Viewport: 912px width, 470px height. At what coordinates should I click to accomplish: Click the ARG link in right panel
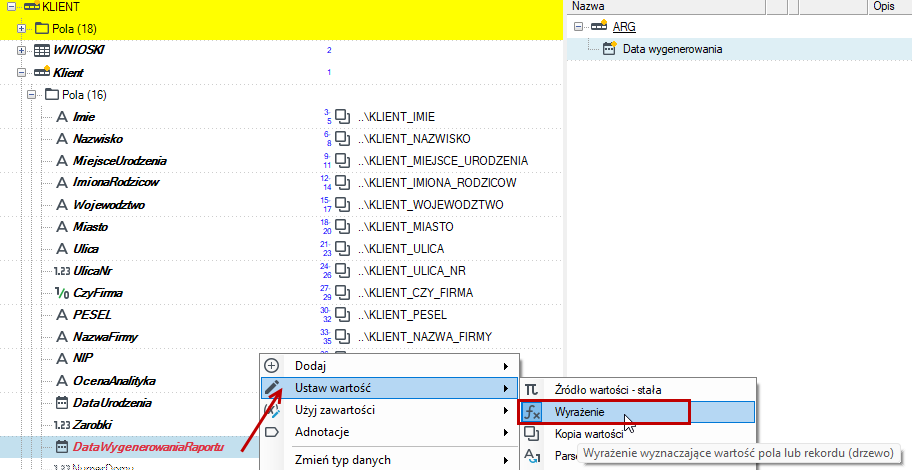pyautogui.click(x=624, y=27)
